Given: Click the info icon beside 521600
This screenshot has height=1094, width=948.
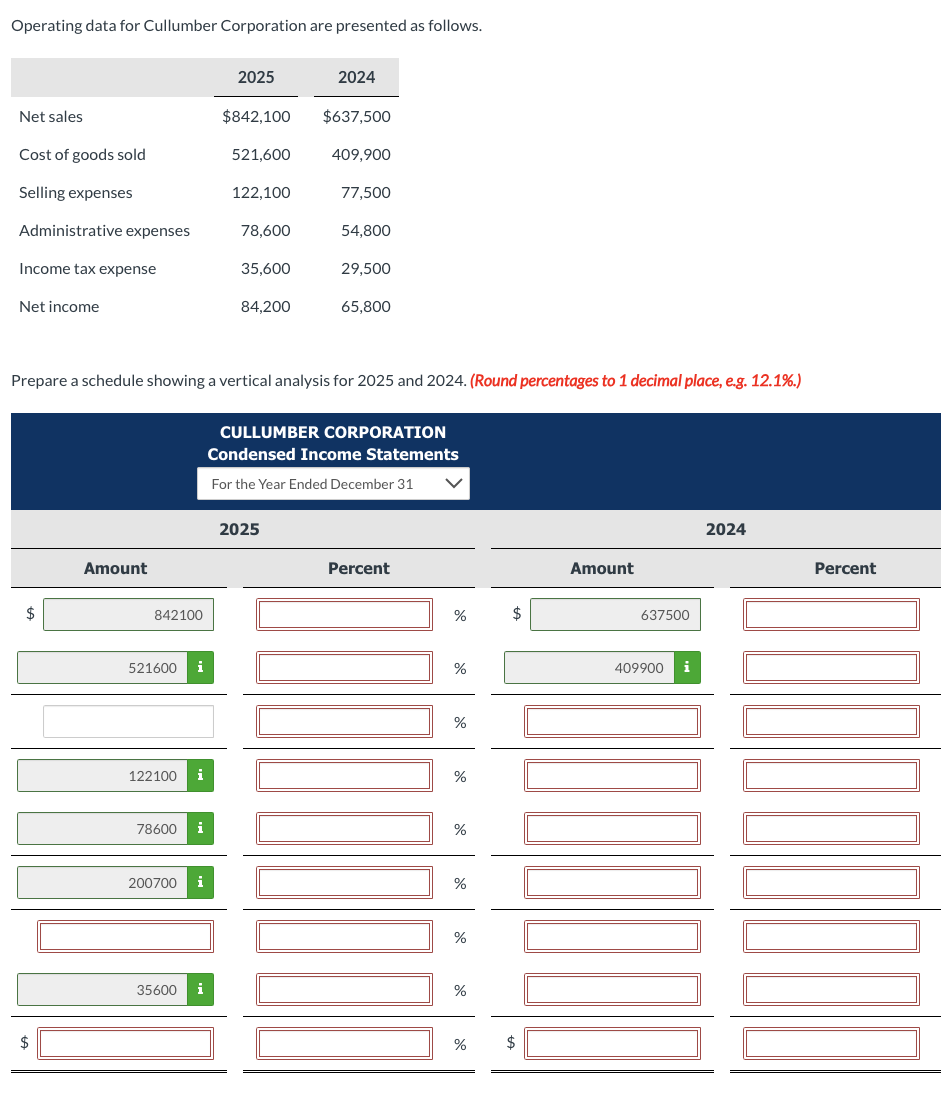Looking at the screenshot, I should 200,667.
